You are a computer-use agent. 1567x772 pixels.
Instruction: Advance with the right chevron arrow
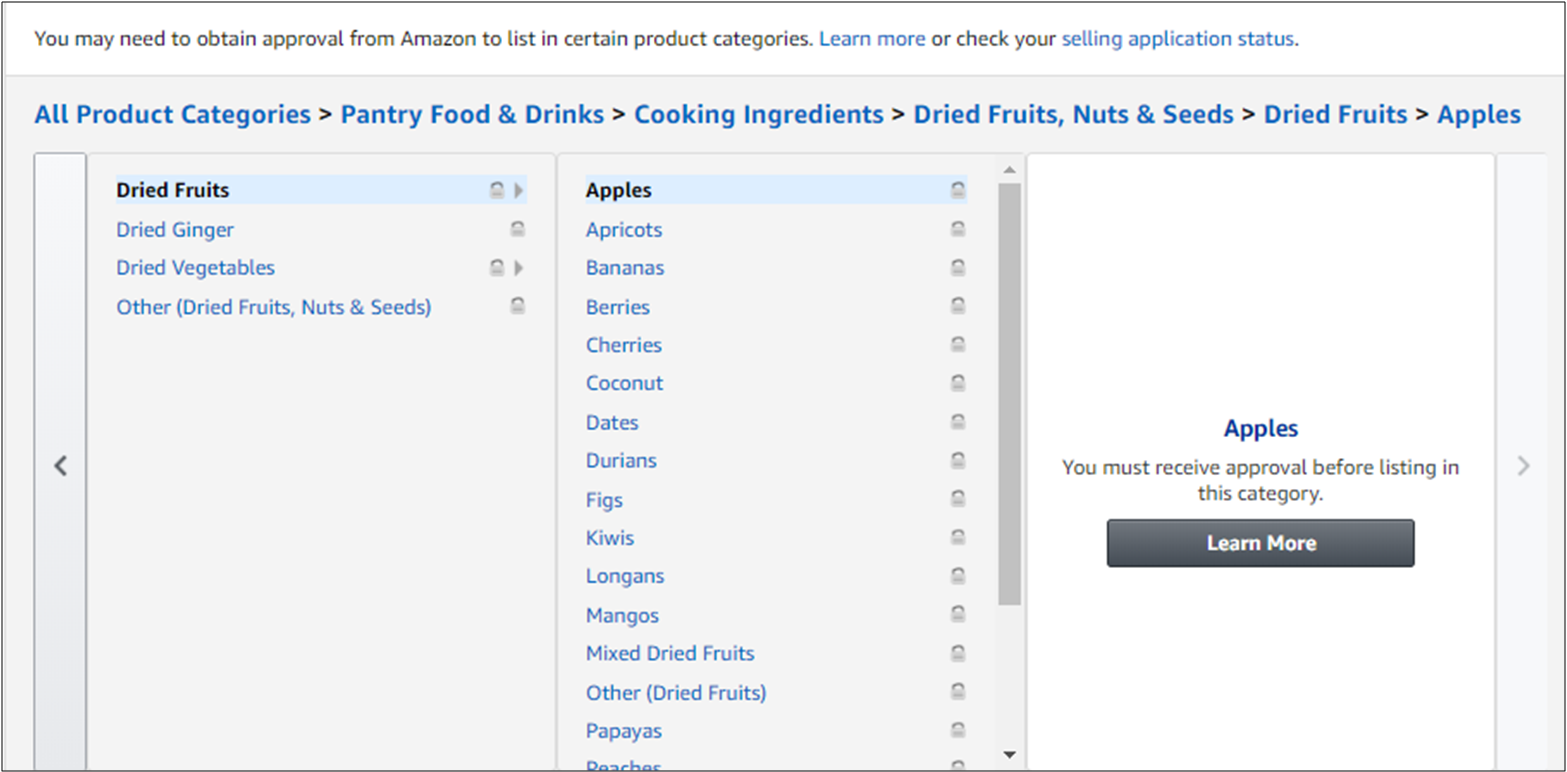click(1523, 465)
